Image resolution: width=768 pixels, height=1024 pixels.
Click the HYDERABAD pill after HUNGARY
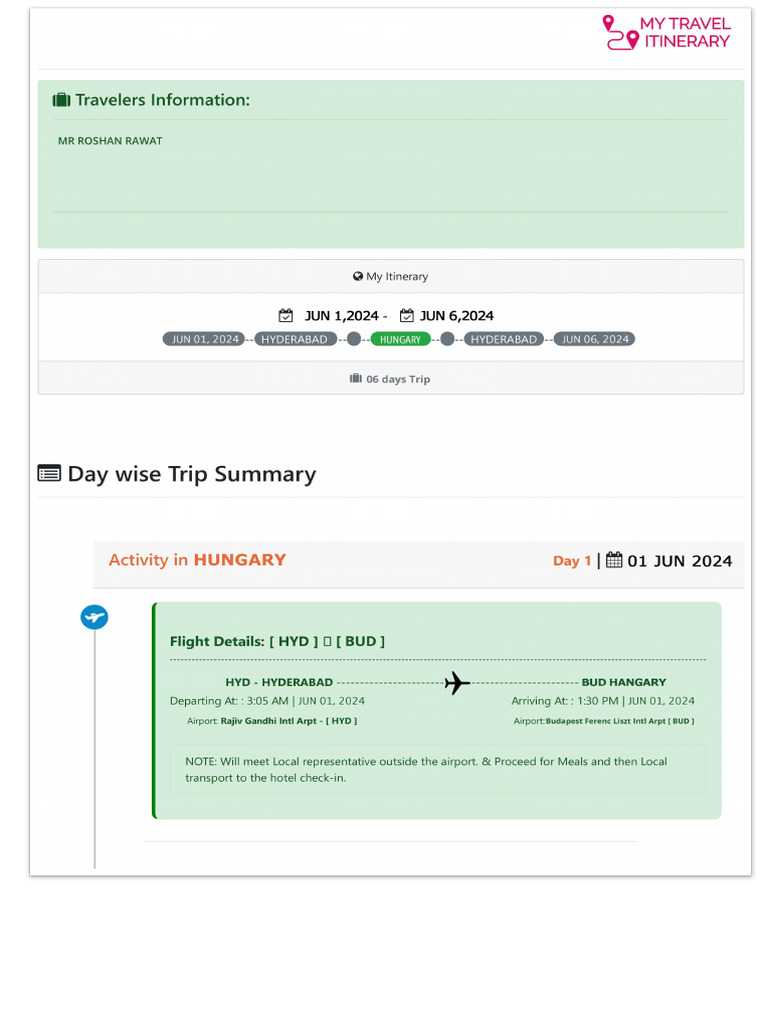[504, 339]
